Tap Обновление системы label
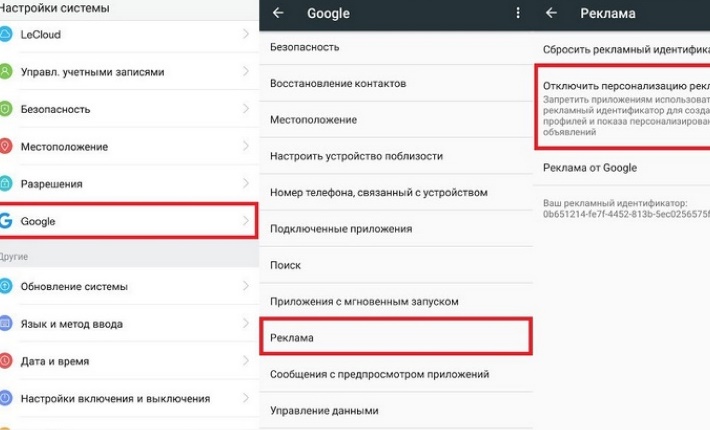 pyautogui.click(x=74, y=287)
